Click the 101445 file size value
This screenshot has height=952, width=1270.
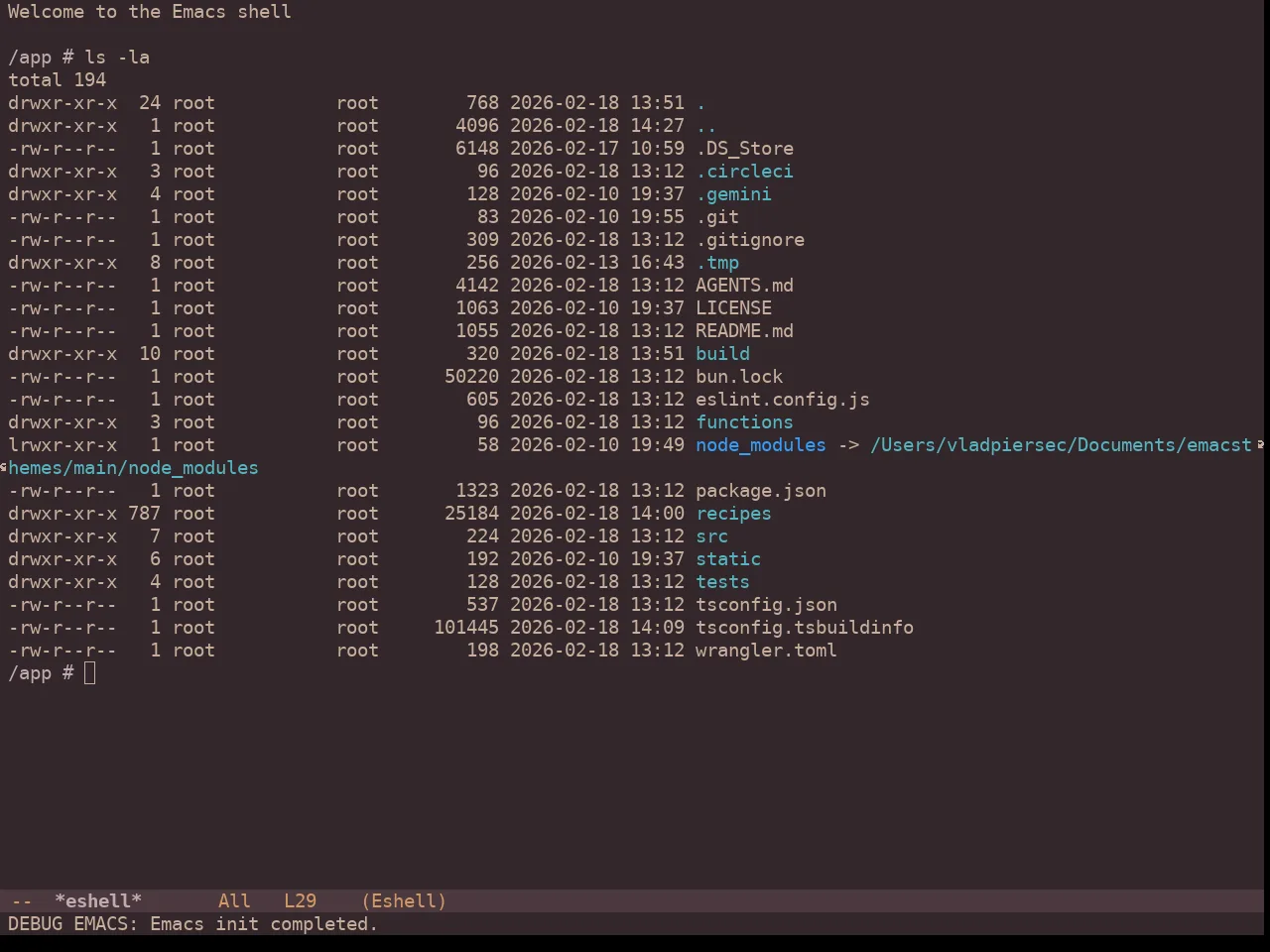(466, 628)
